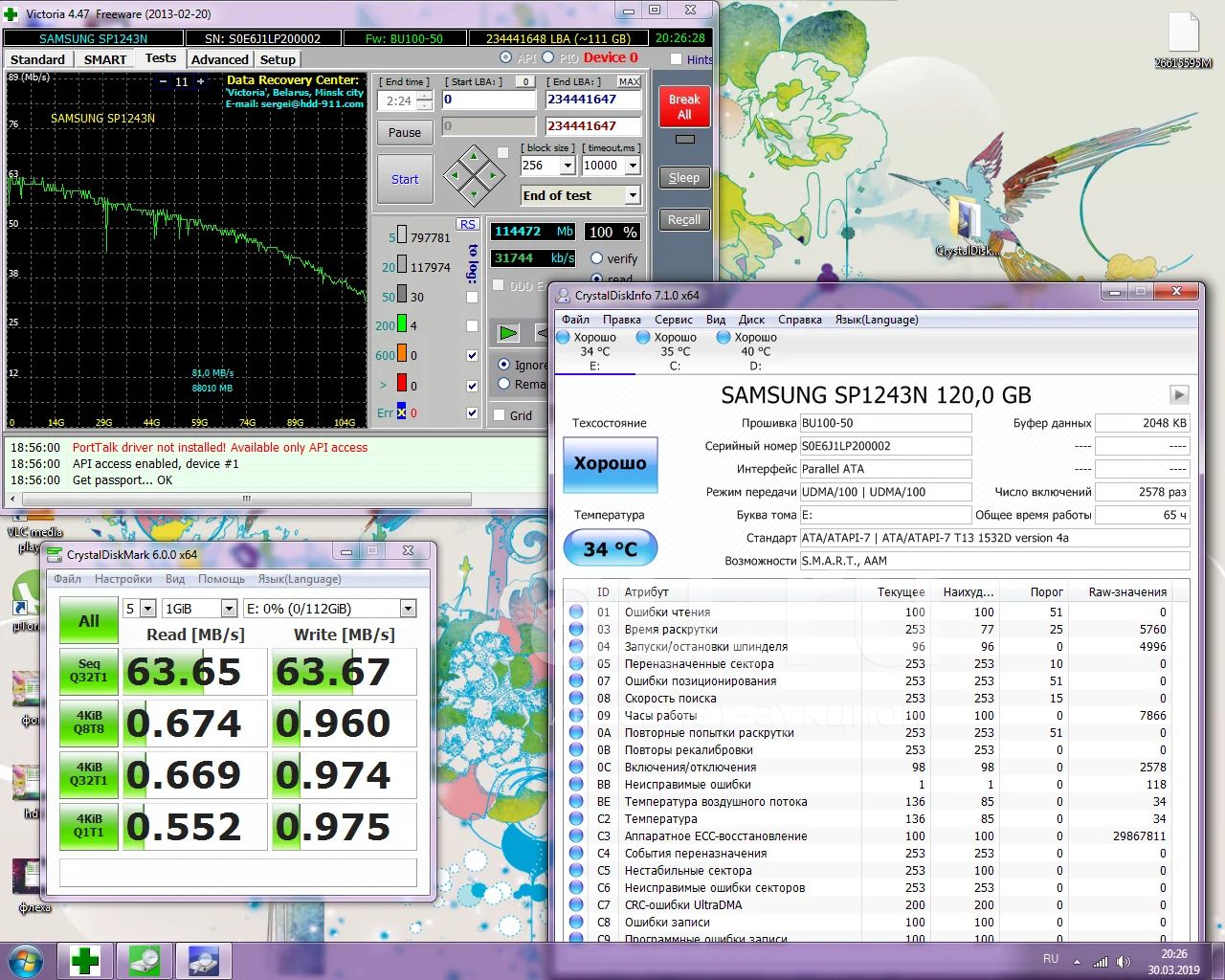Click Victoria green cross title icon
Screen dimensions: 1225x980
point(11,13)
